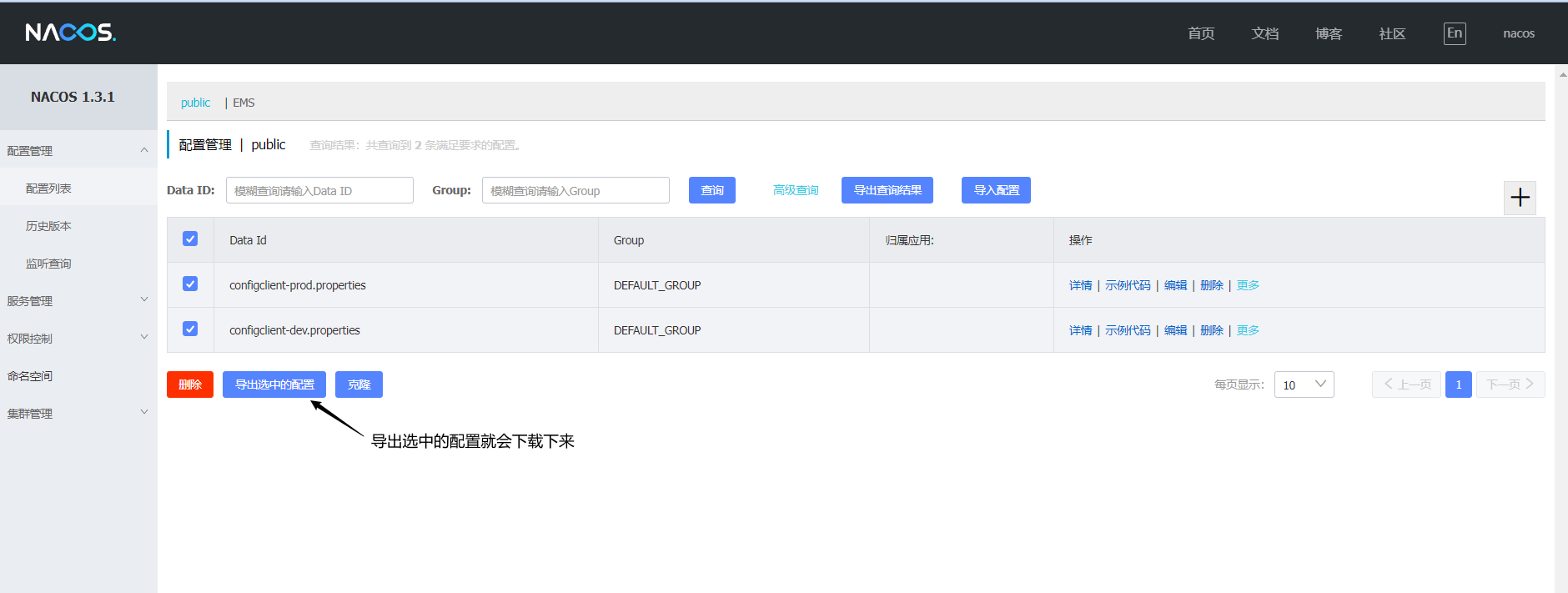This screenshot has height=593, width=1568.
Task: Go to previous page arrow button
Action: pos(1406,384)
